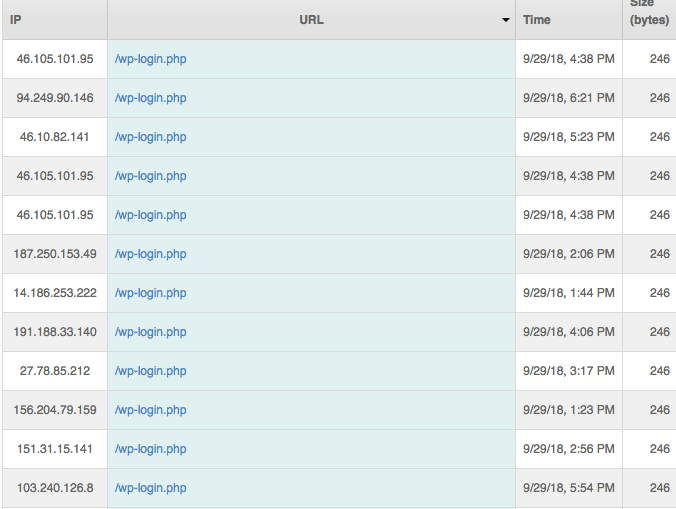The image size is (676, 509).
Task: Click the time 9/29/18, 4:06 PM
Action: point(569,332)
